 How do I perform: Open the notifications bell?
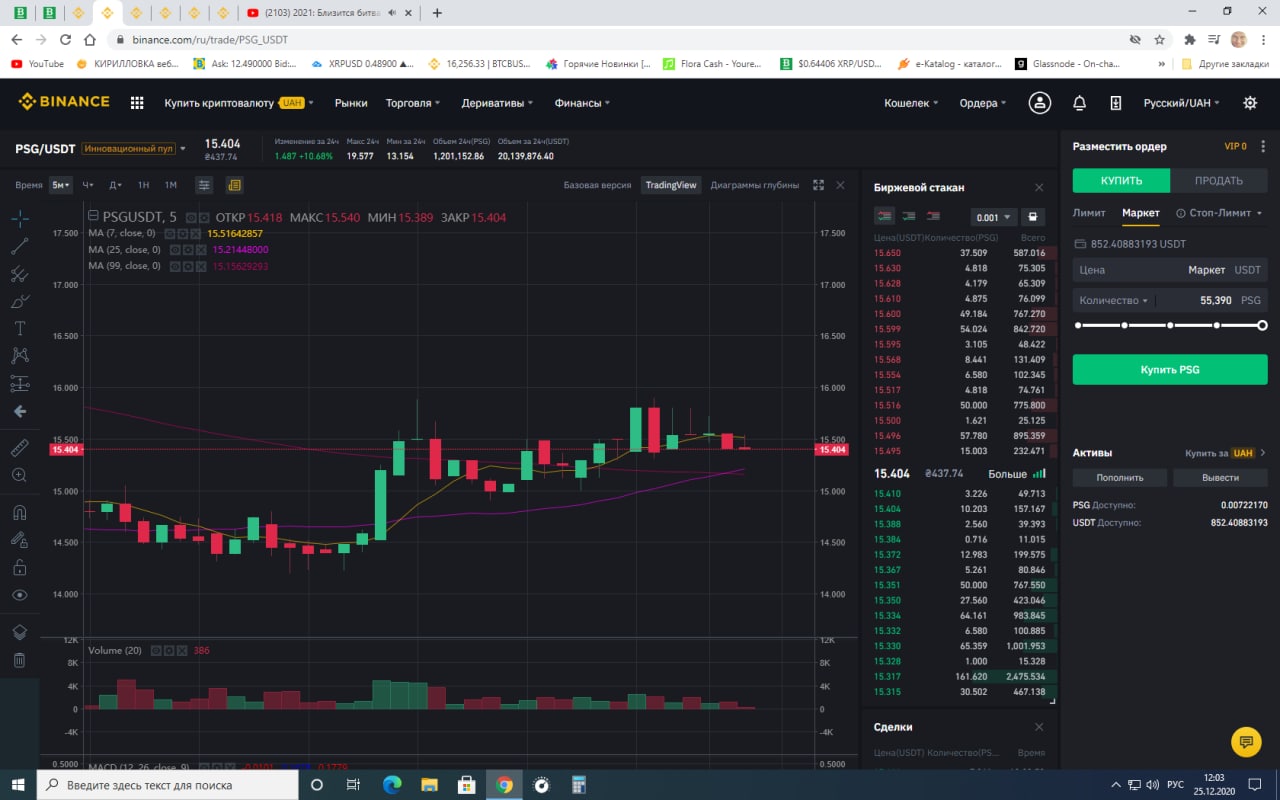[1080, 103]
